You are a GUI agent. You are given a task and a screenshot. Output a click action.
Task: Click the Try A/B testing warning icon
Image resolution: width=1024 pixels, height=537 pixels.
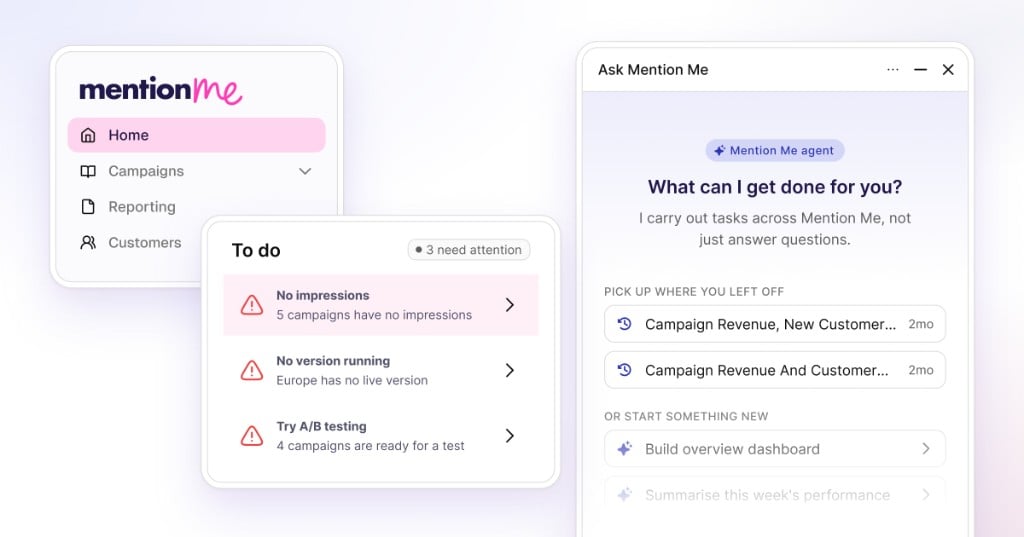[x=252, y=436]
